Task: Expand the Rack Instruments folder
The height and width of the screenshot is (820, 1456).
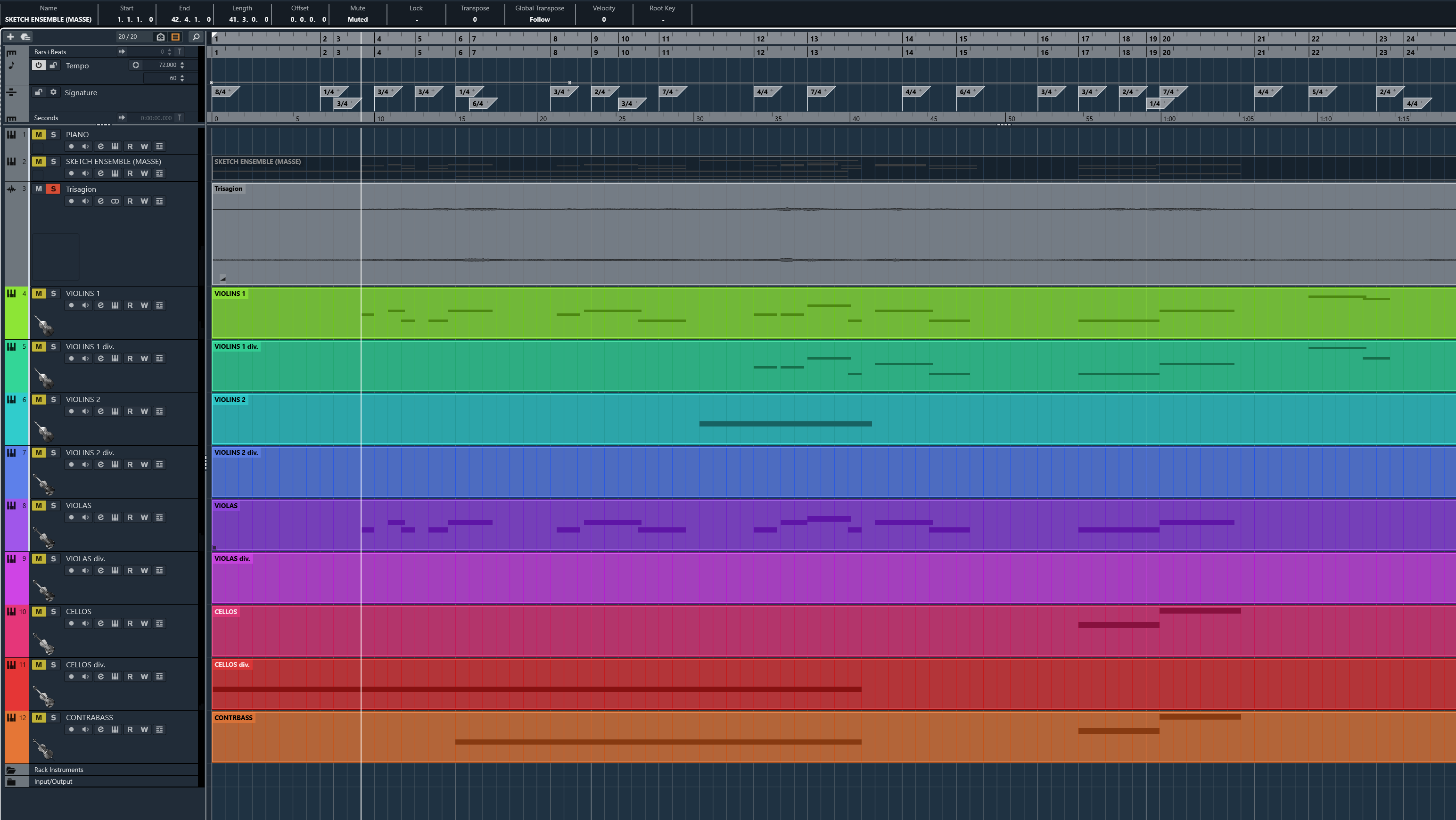Action: (x=11, y=770)
